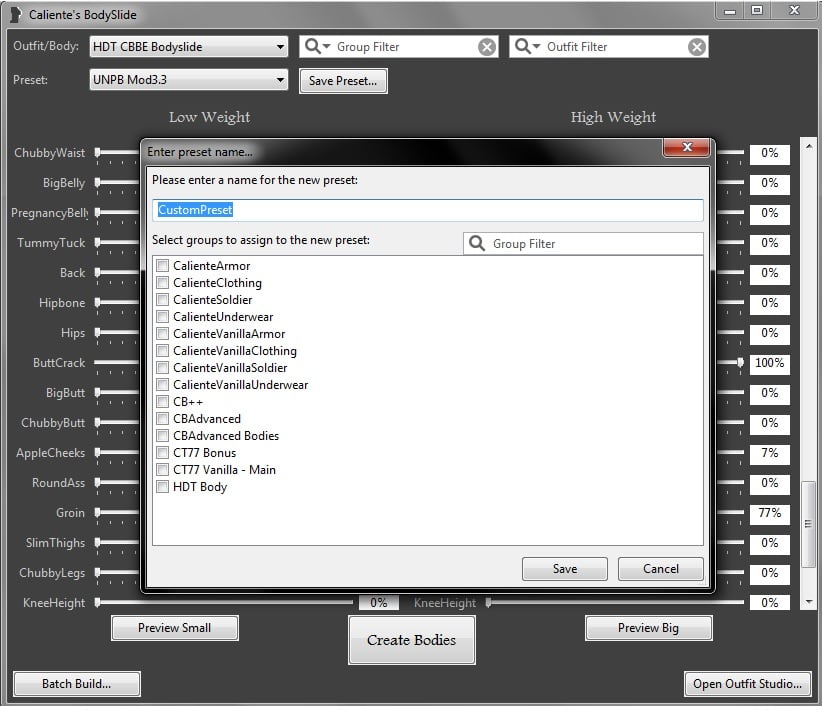Check the HDT Body group
822x710 pixels.
(163, 487)
